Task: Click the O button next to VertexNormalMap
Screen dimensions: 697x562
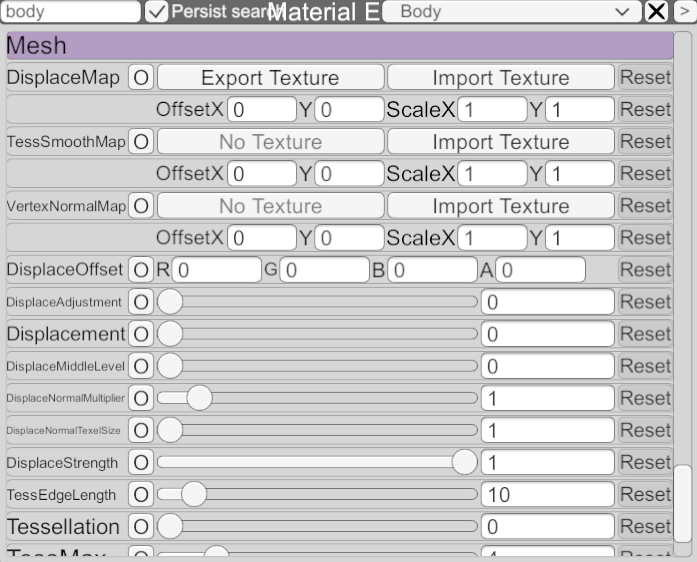Action: (141, 206)
